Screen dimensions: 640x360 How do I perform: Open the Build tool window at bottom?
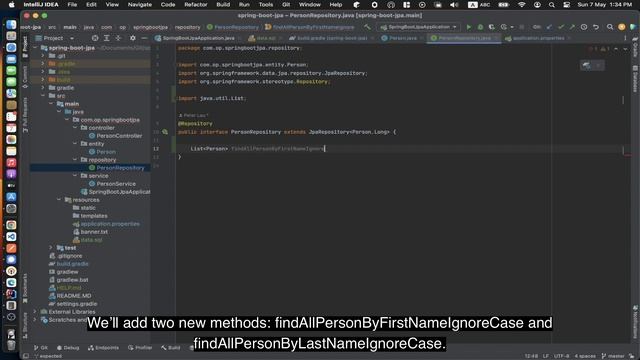tap(171, 348)
